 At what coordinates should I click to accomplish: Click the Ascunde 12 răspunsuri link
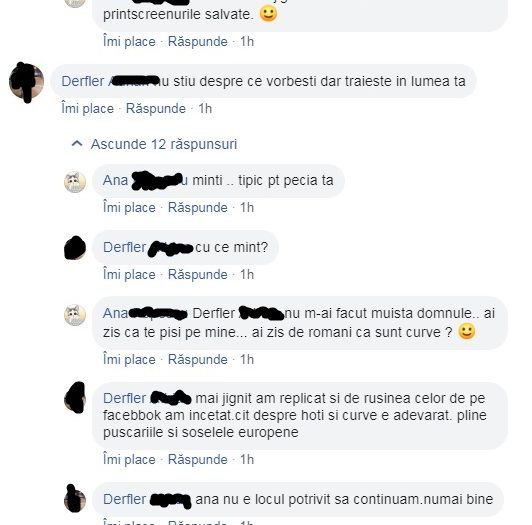click(164, 144)
